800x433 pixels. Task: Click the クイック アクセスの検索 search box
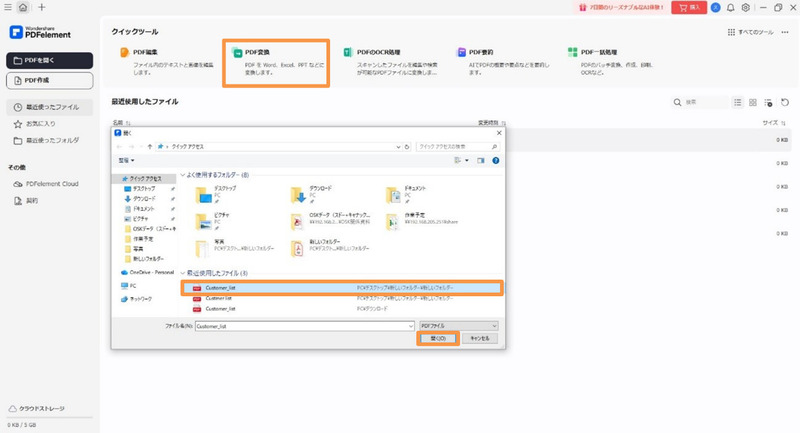click(x=458, y=147)
